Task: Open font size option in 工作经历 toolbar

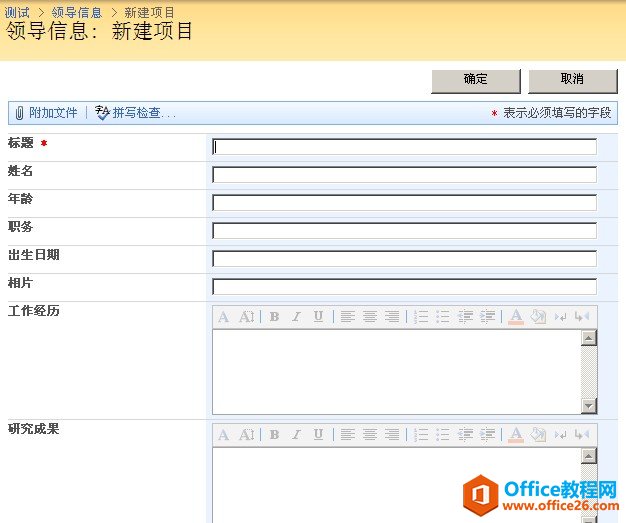Action: (246, 317)
